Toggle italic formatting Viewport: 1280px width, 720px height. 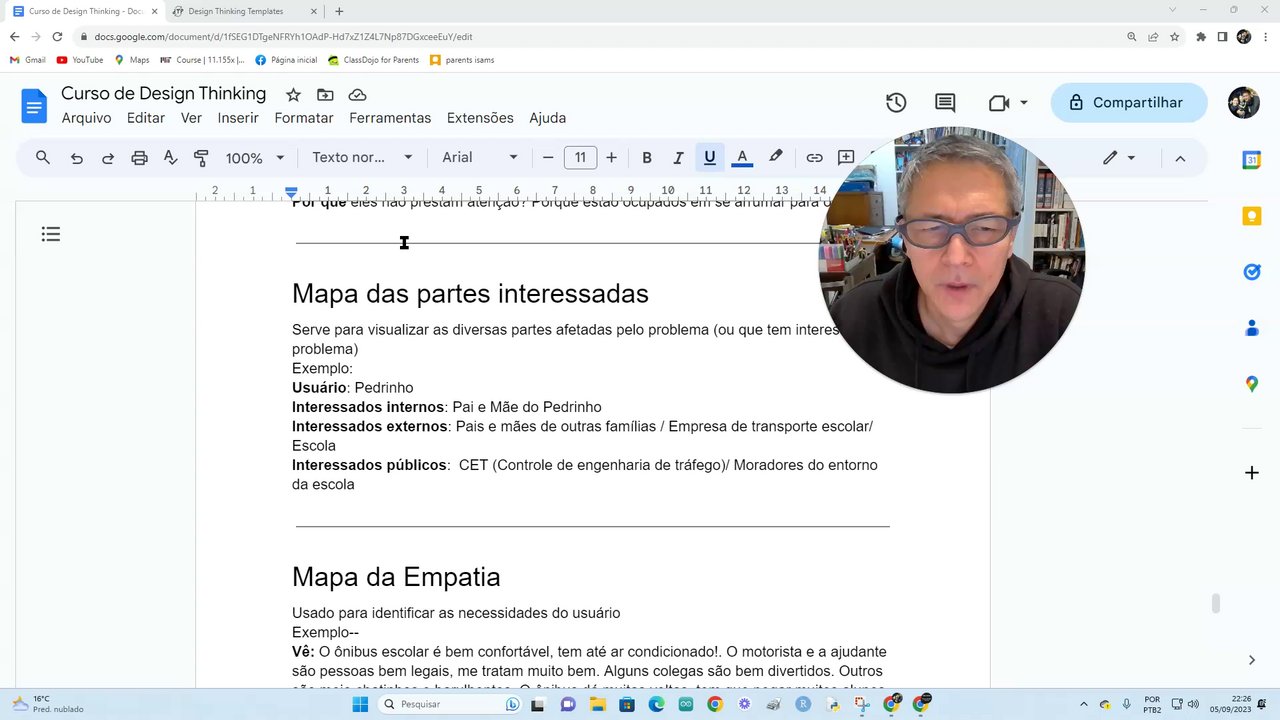click(x=678, y=157)
